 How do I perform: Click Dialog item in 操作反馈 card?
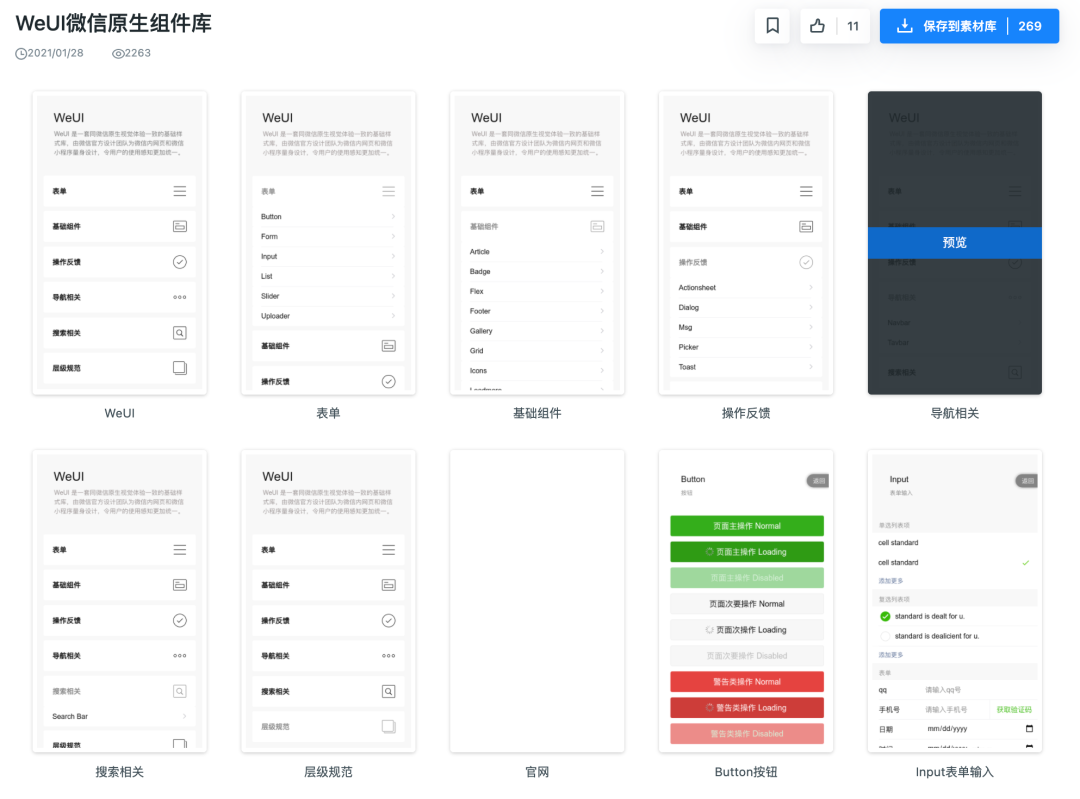pos(746,307)
